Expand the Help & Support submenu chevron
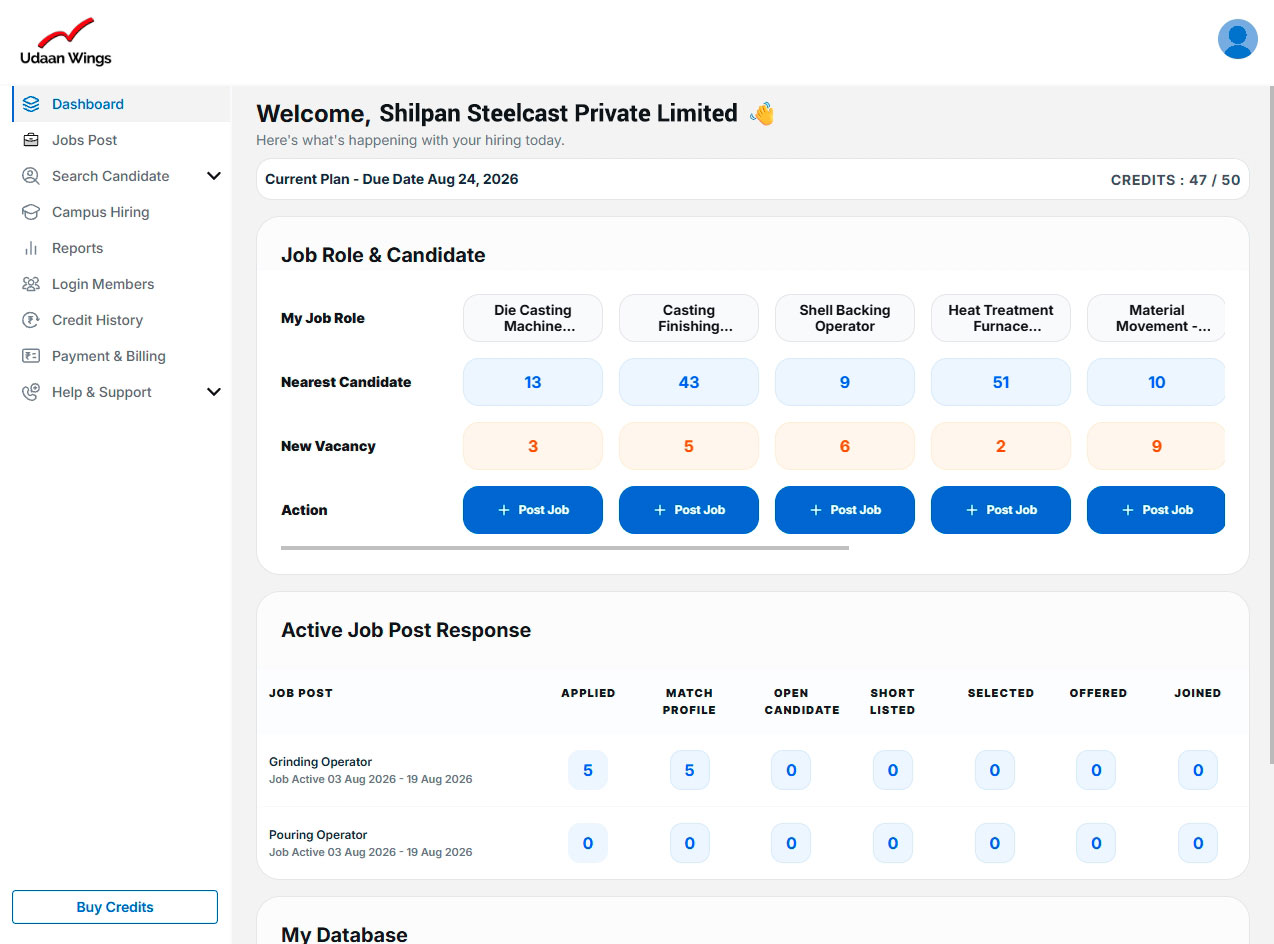This screenshot has width=1274, height=944. (213, 392)
